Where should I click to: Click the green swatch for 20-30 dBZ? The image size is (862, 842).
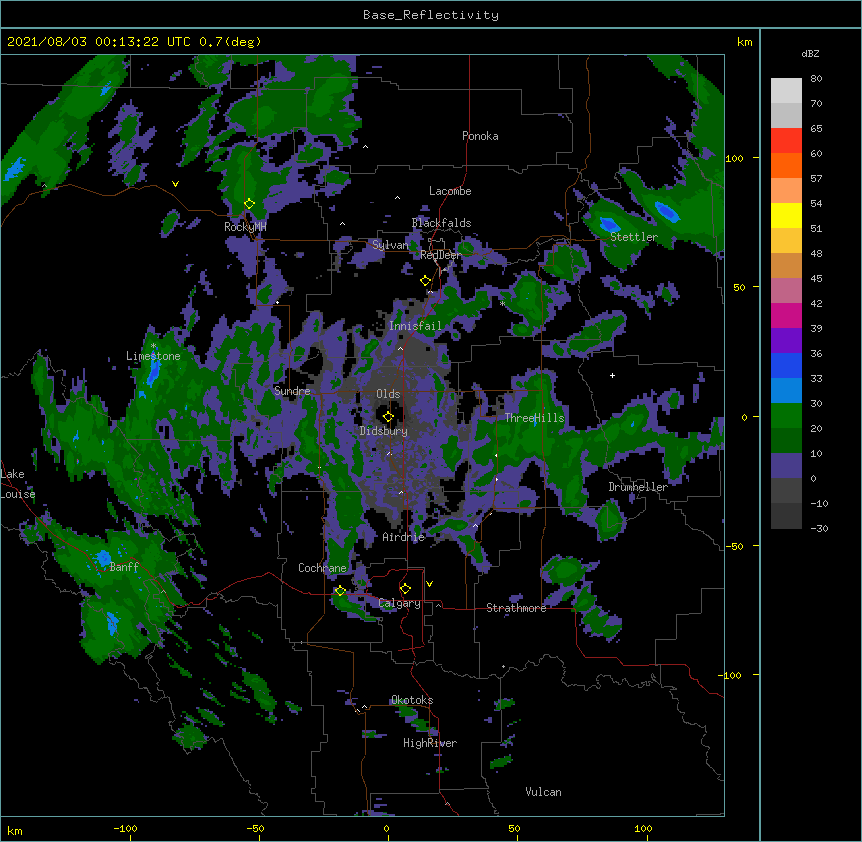(786, 416)
